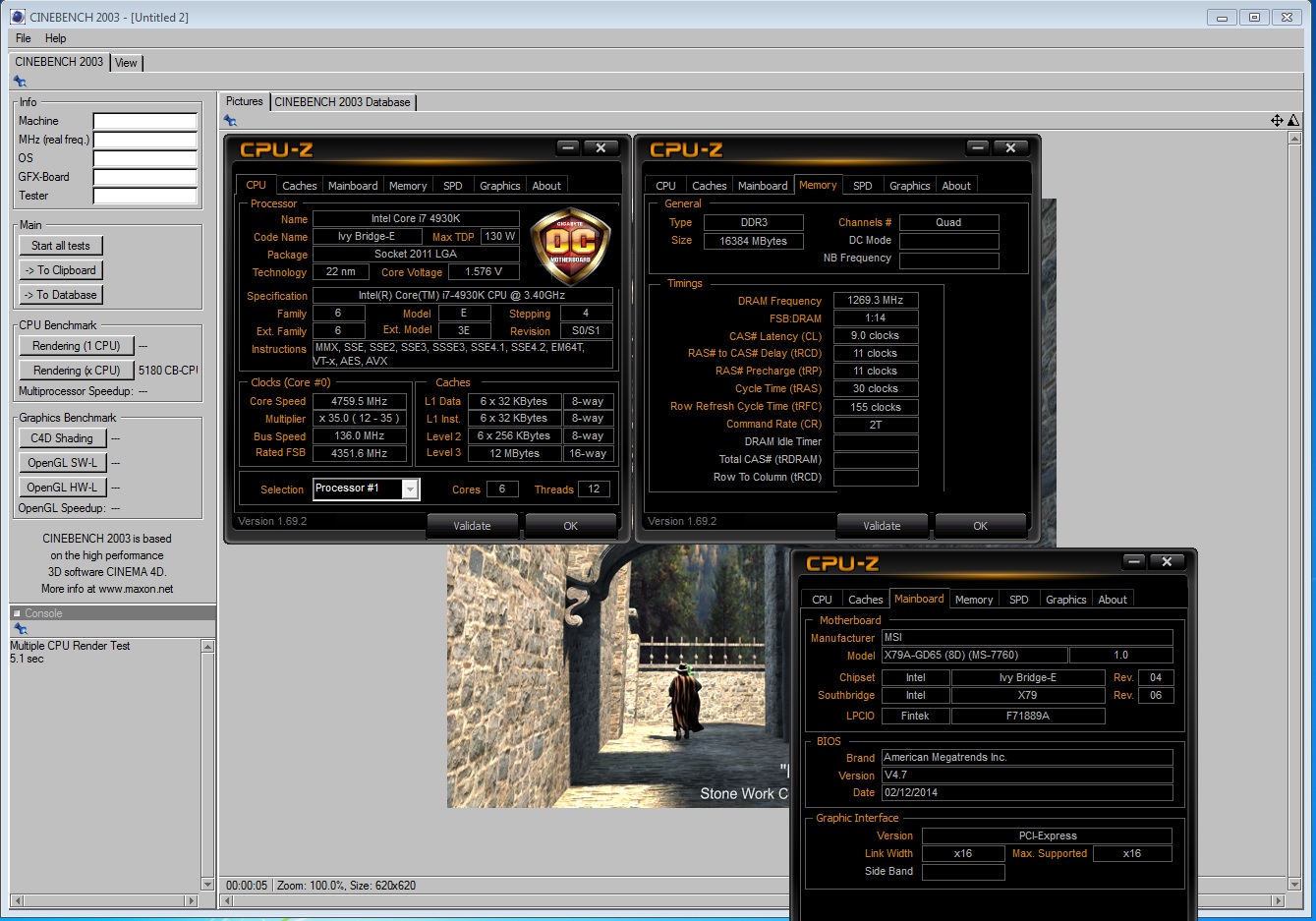
Task: Open Caches tab in CPU-Z Mainboard window
Action: point(866,600)
